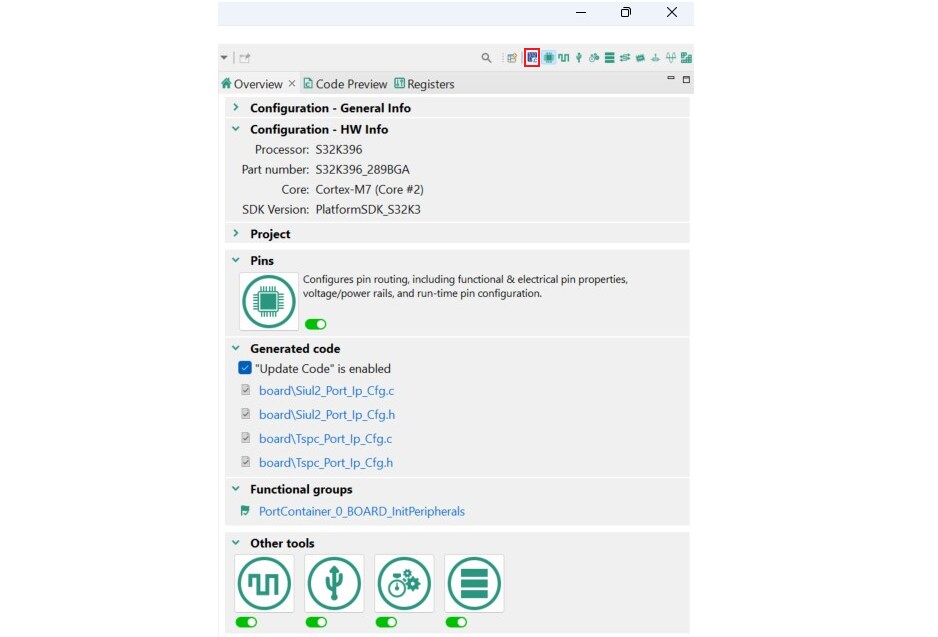
Task: Collapse the Generated code section
Action: (236, 348)
